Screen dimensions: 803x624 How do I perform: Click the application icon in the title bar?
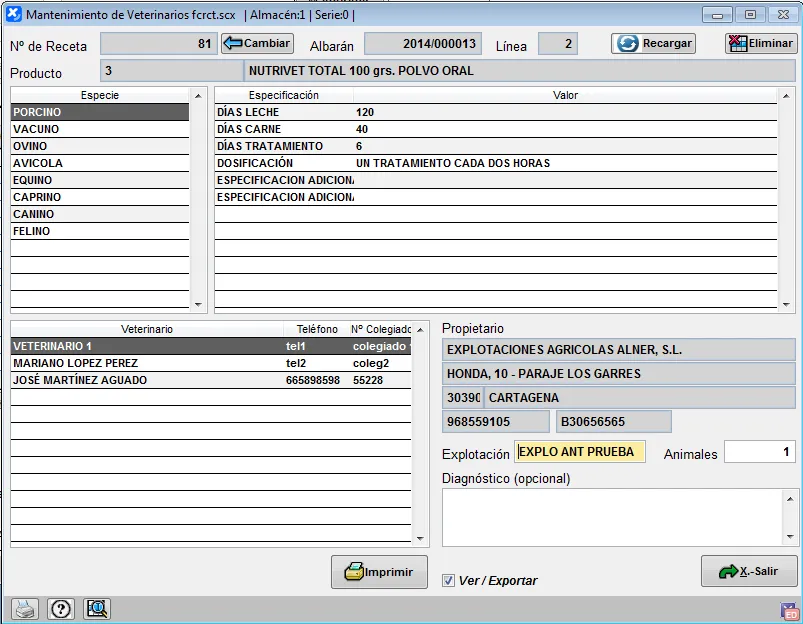pyautogui.click(x=13, y=15)
